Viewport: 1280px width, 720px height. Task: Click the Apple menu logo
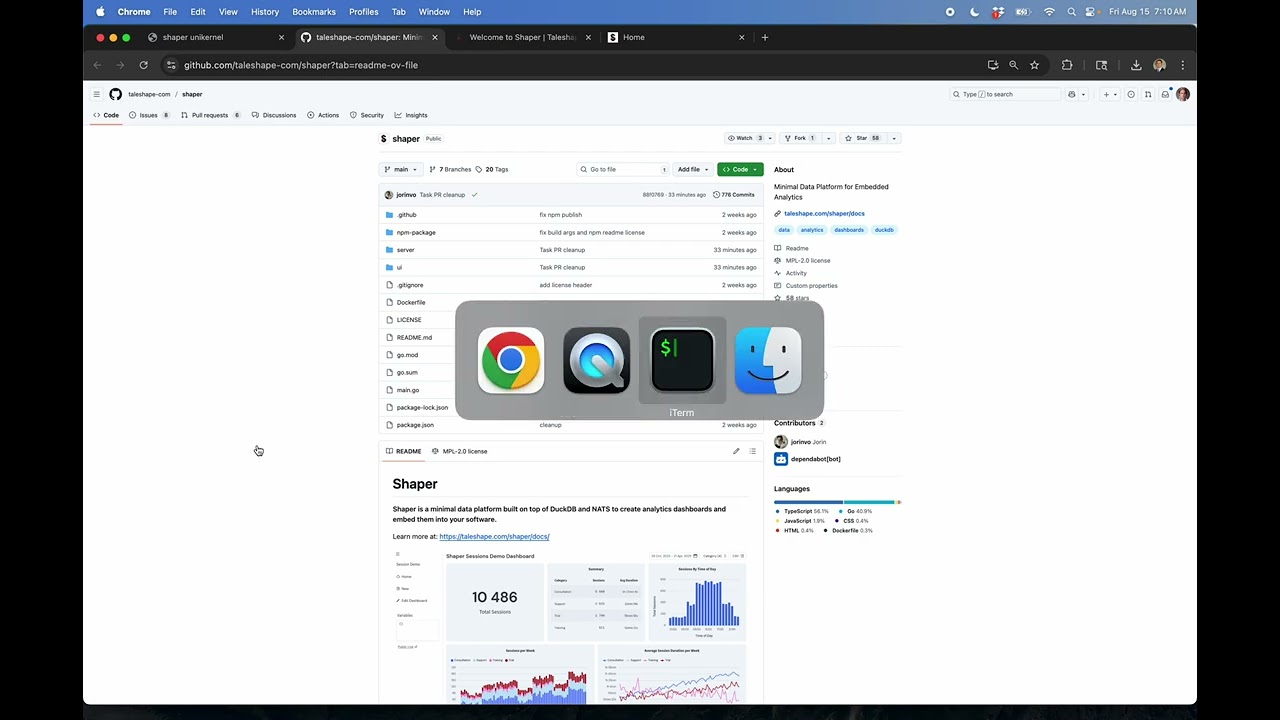(x=100, y=12)
